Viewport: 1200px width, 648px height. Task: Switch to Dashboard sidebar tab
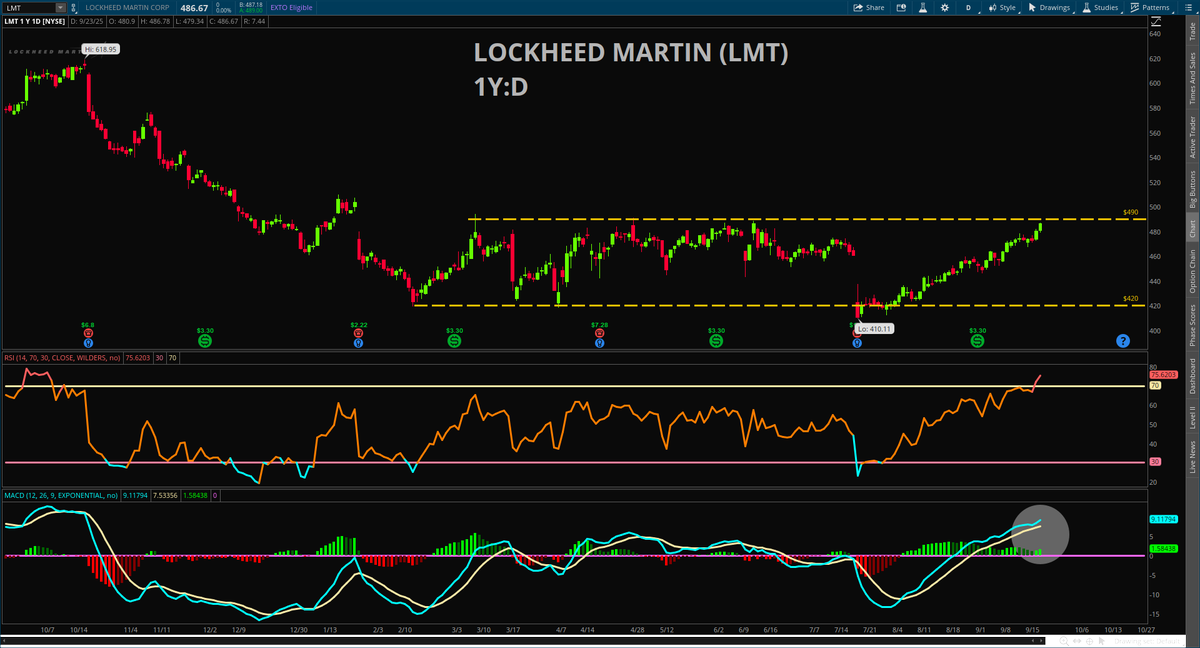coord(1191,375)
